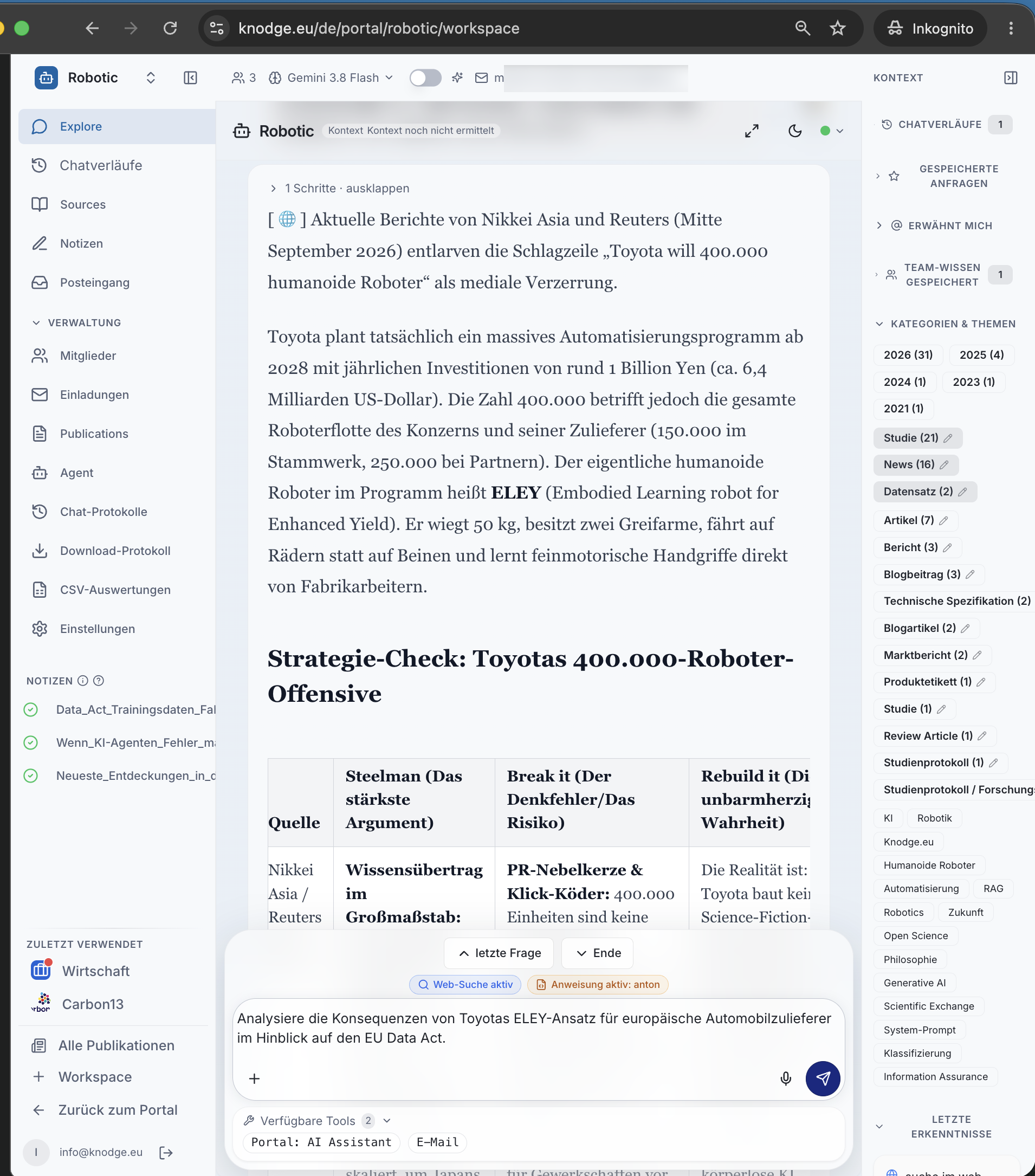Open browser zoom magnifier icon
Viewport: 1035px width, 1176px height.
click(803, 28)
